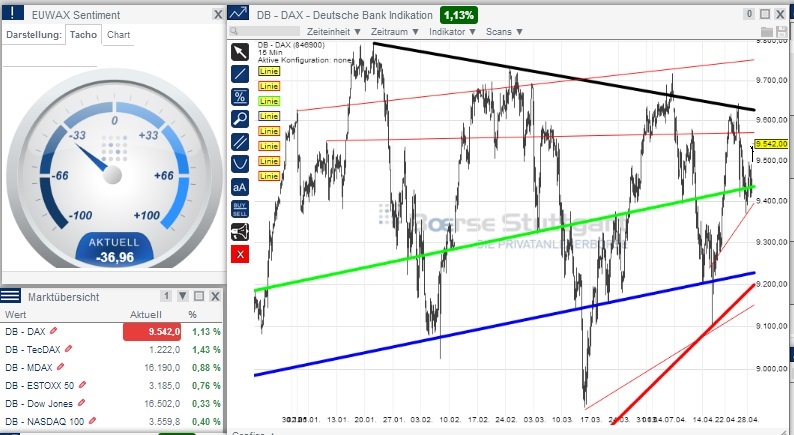Choose the curve arc drawing tool
794x435 pixels.
point(240,164)
